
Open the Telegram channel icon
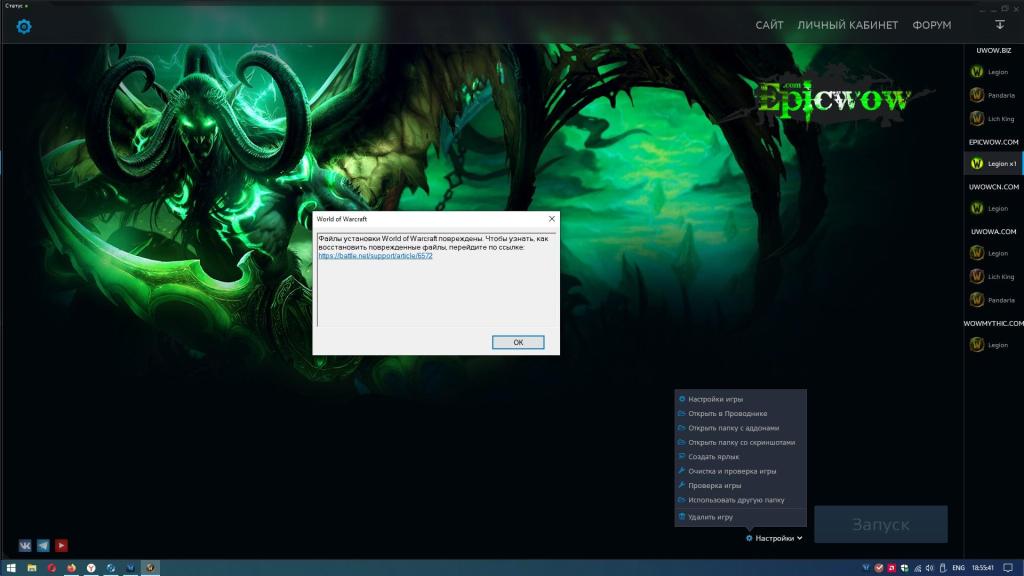click(43, 545)
